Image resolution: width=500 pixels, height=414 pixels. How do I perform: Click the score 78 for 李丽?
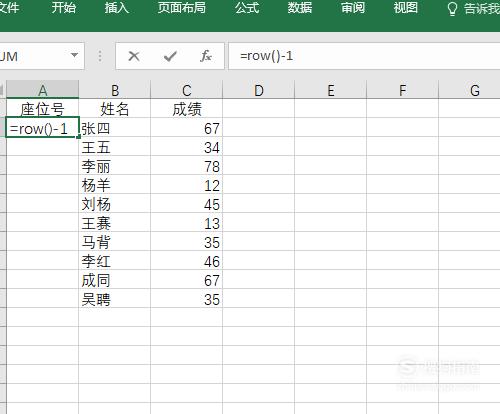(x=187, y=165)
